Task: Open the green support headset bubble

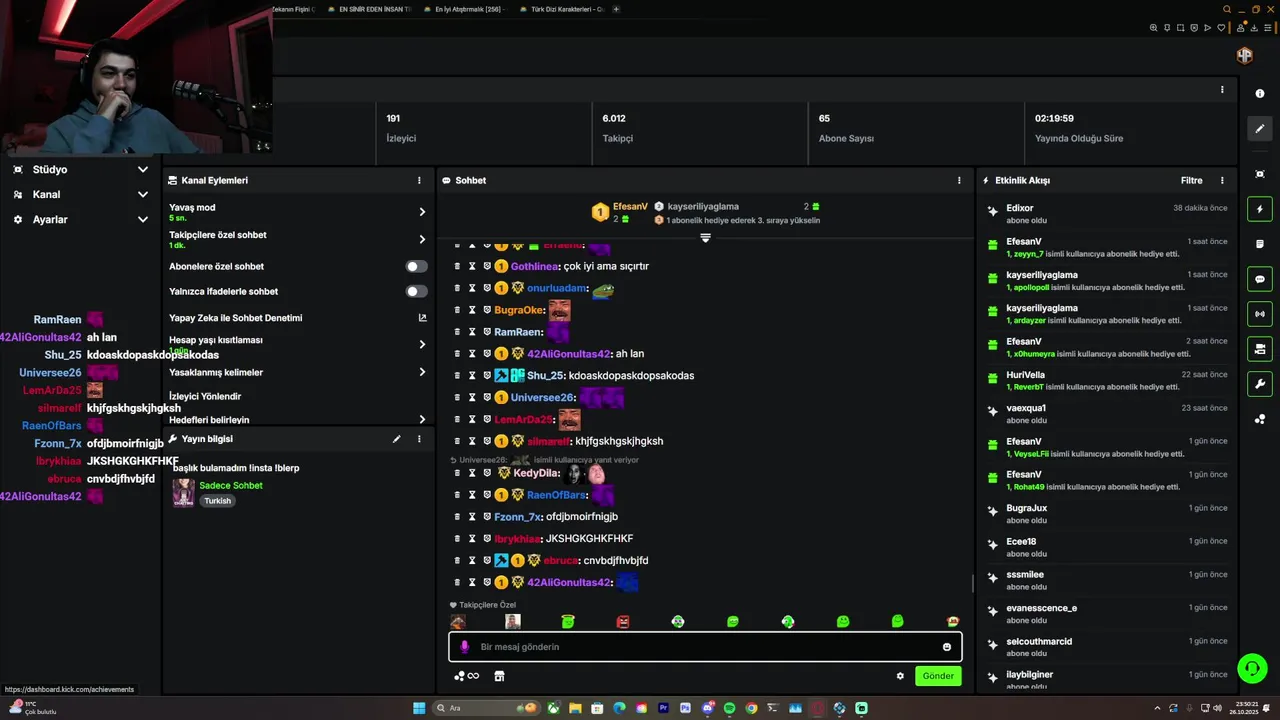Action: [x=1251, y=667]
